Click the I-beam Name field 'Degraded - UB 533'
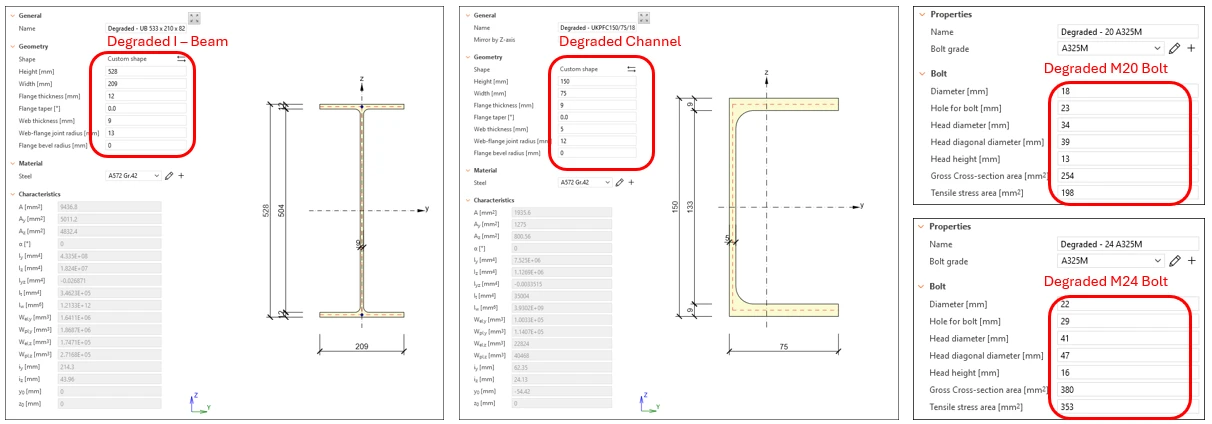Image resolution: width=1212 pixels, height=424 pixels. coord(146,28)
